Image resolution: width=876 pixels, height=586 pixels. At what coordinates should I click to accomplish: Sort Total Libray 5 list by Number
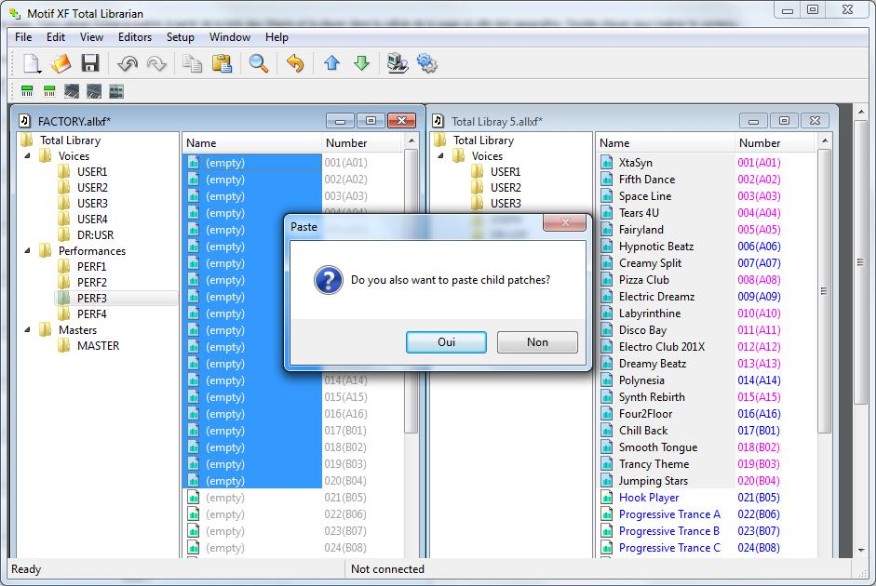coord(775,143)
